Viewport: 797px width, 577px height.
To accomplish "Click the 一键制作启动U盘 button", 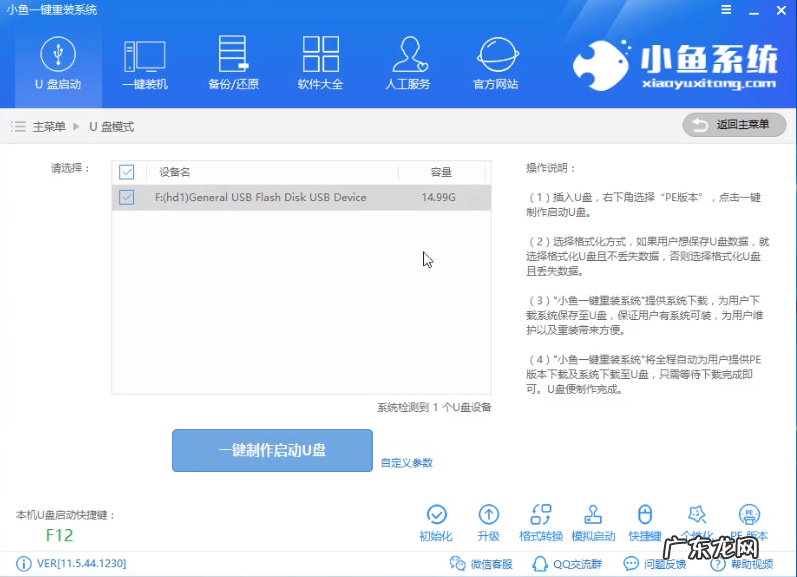I will pos(272,450).
